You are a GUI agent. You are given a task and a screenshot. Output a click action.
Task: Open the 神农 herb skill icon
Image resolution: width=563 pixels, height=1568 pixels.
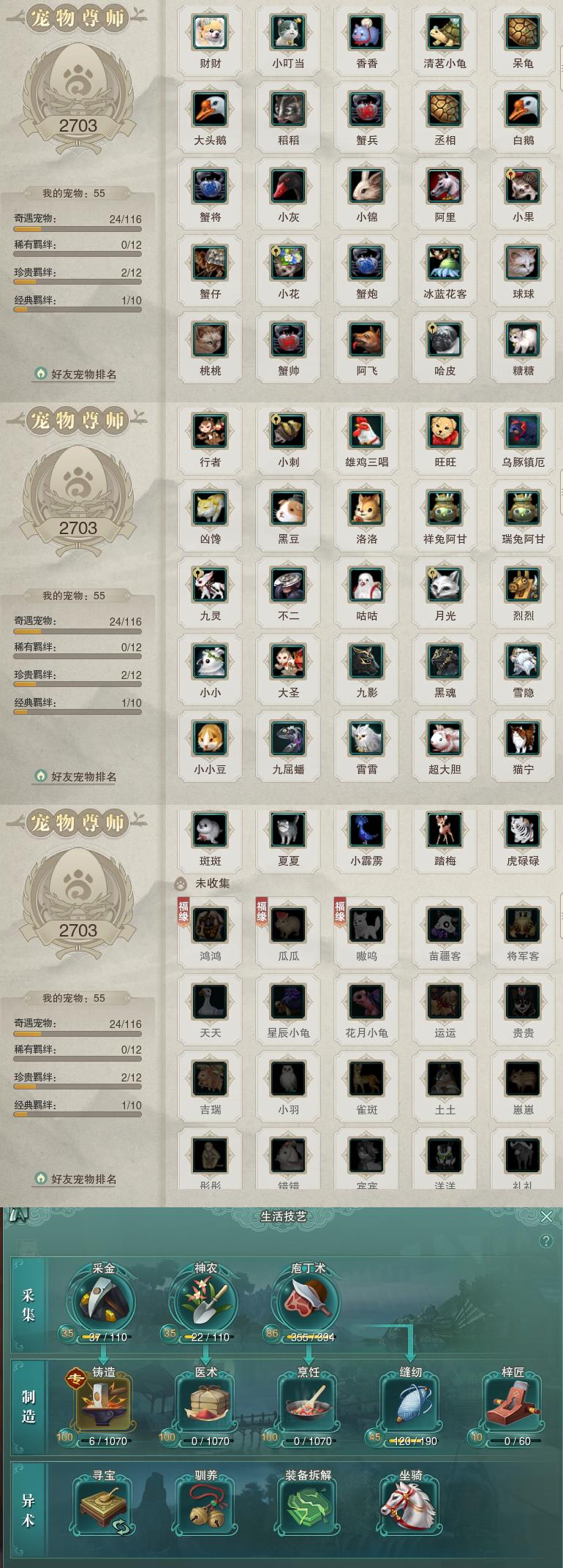203,1303
